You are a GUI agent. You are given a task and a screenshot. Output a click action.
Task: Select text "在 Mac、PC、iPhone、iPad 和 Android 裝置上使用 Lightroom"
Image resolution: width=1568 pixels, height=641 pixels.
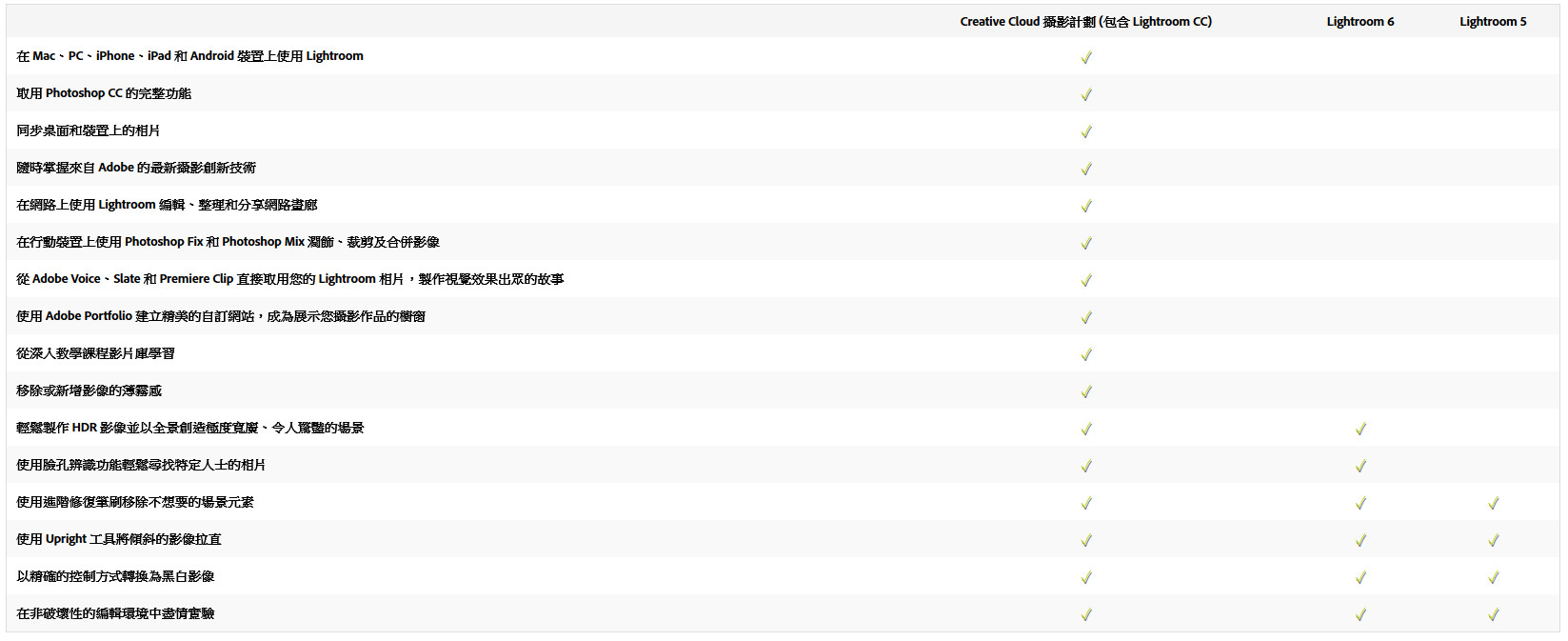tap(190, 56)
